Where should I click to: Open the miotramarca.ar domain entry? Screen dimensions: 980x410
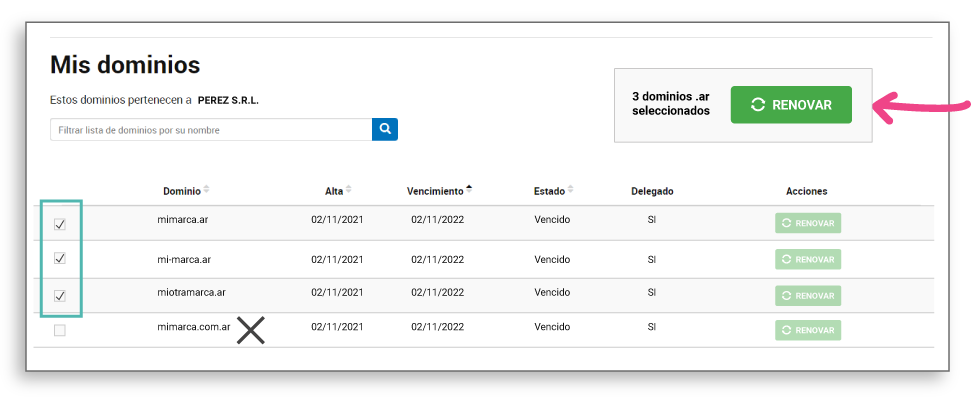192,293
